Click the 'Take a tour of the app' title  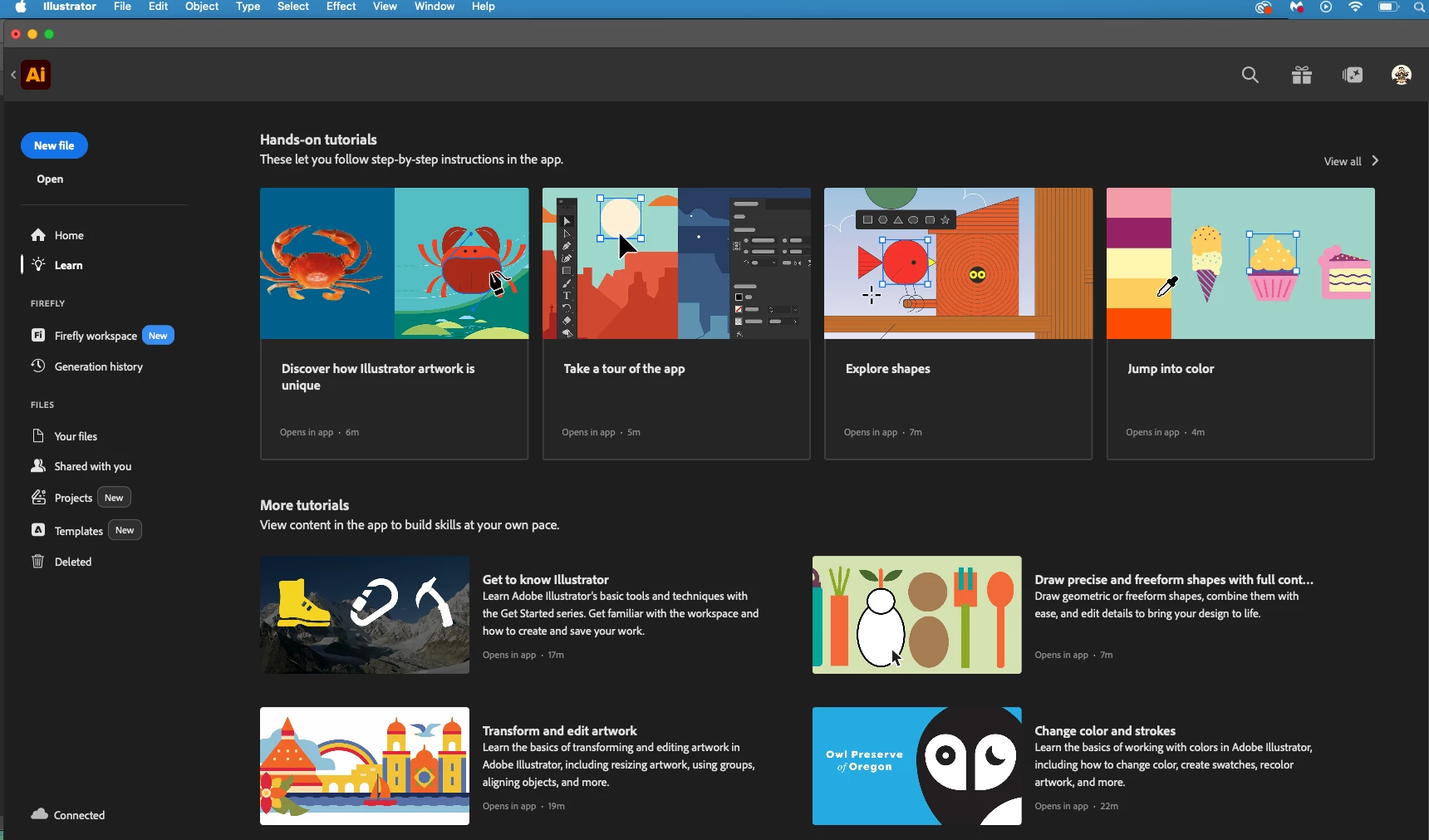point(624,369)
